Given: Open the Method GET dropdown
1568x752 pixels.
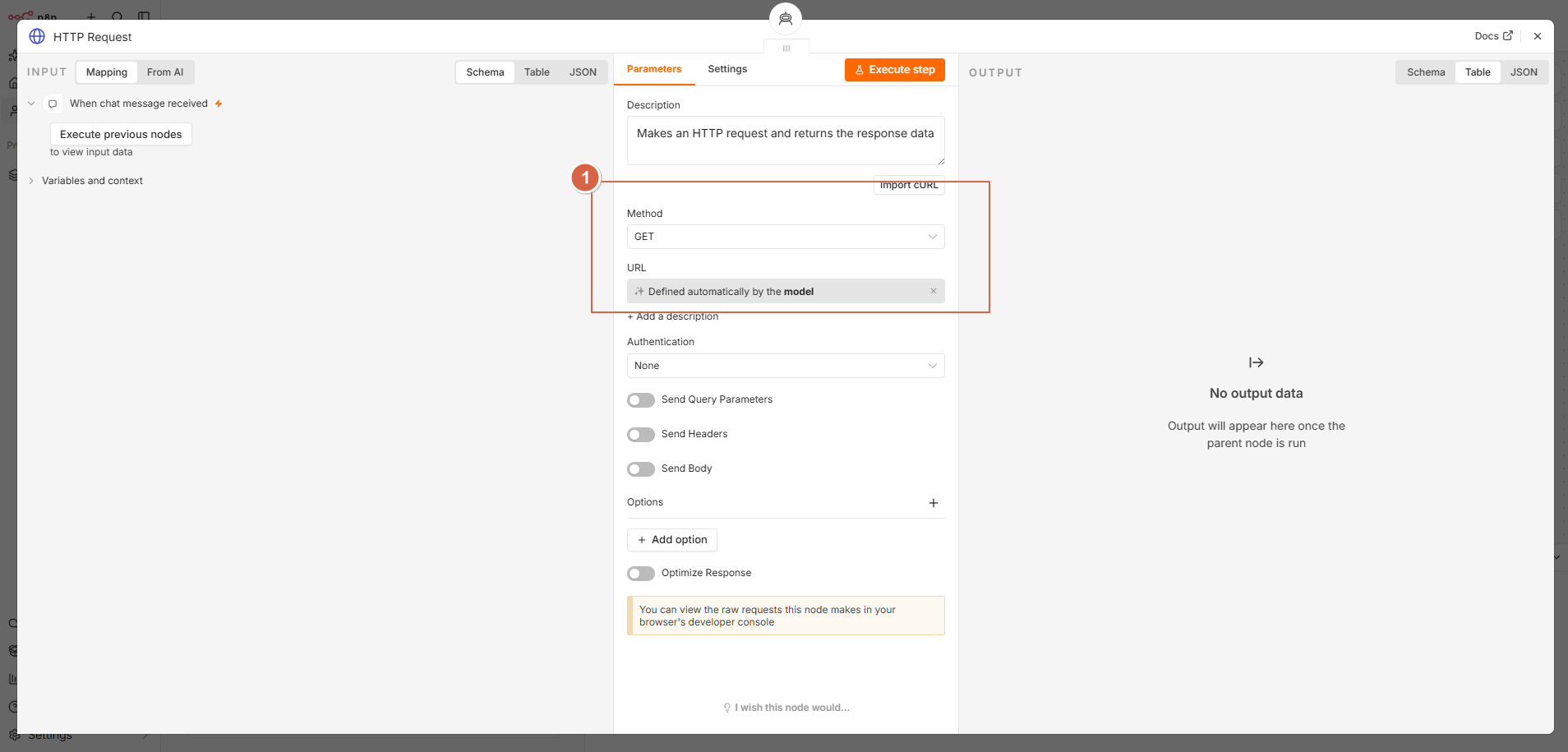Looking at the screenshot, I should [786, 237].
